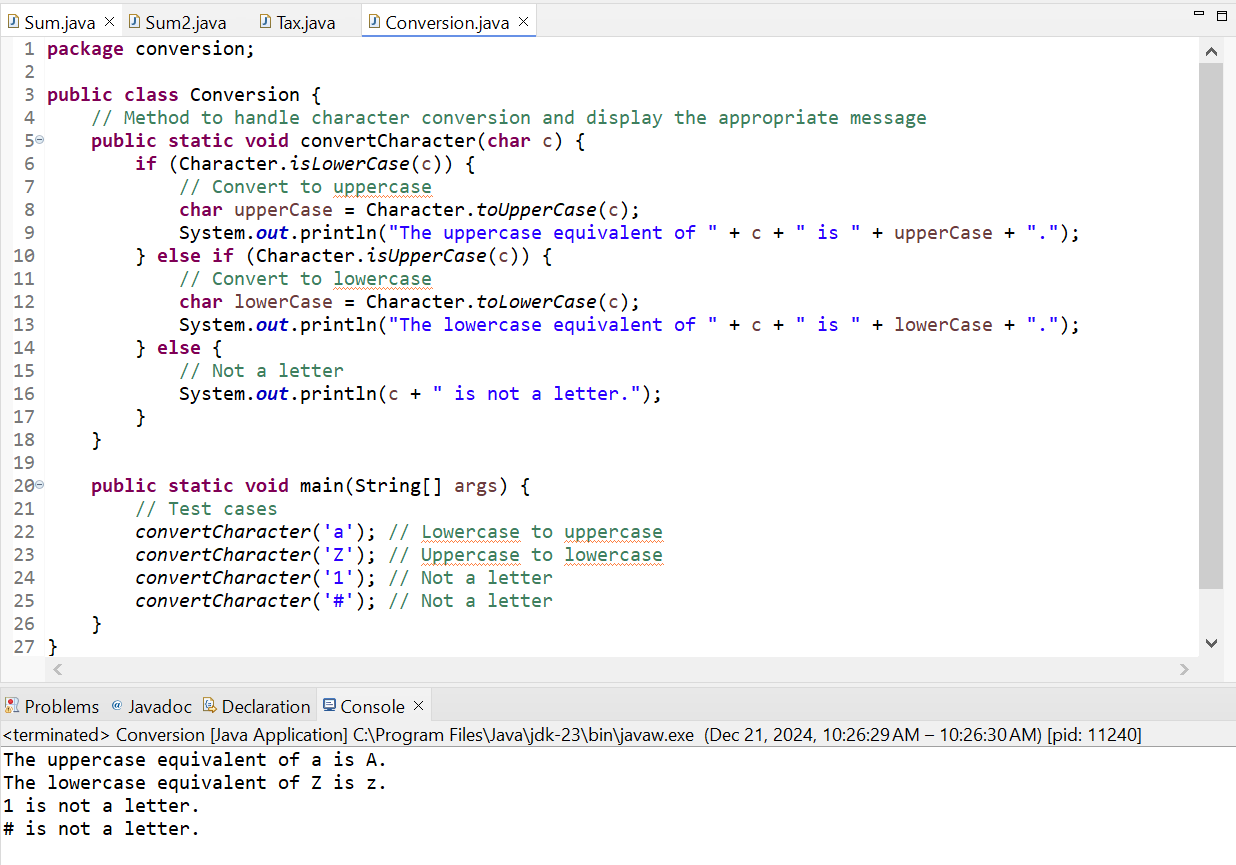Click the Declaration view icon
Image resolution: width=1236 pixels, height=865 pixels.
(210, 706)
